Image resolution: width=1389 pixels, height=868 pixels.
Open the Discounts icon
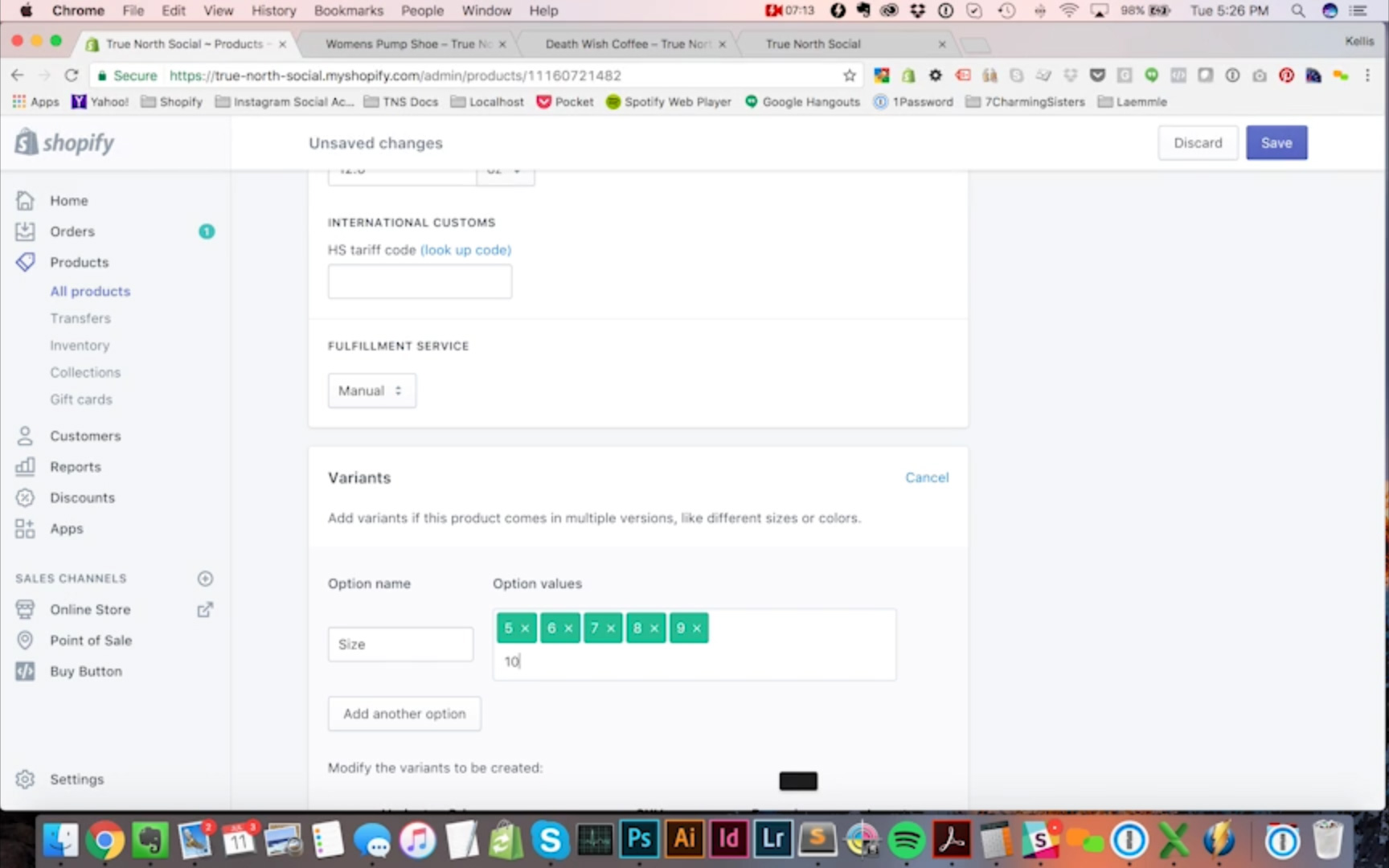[x=25, y=497]
